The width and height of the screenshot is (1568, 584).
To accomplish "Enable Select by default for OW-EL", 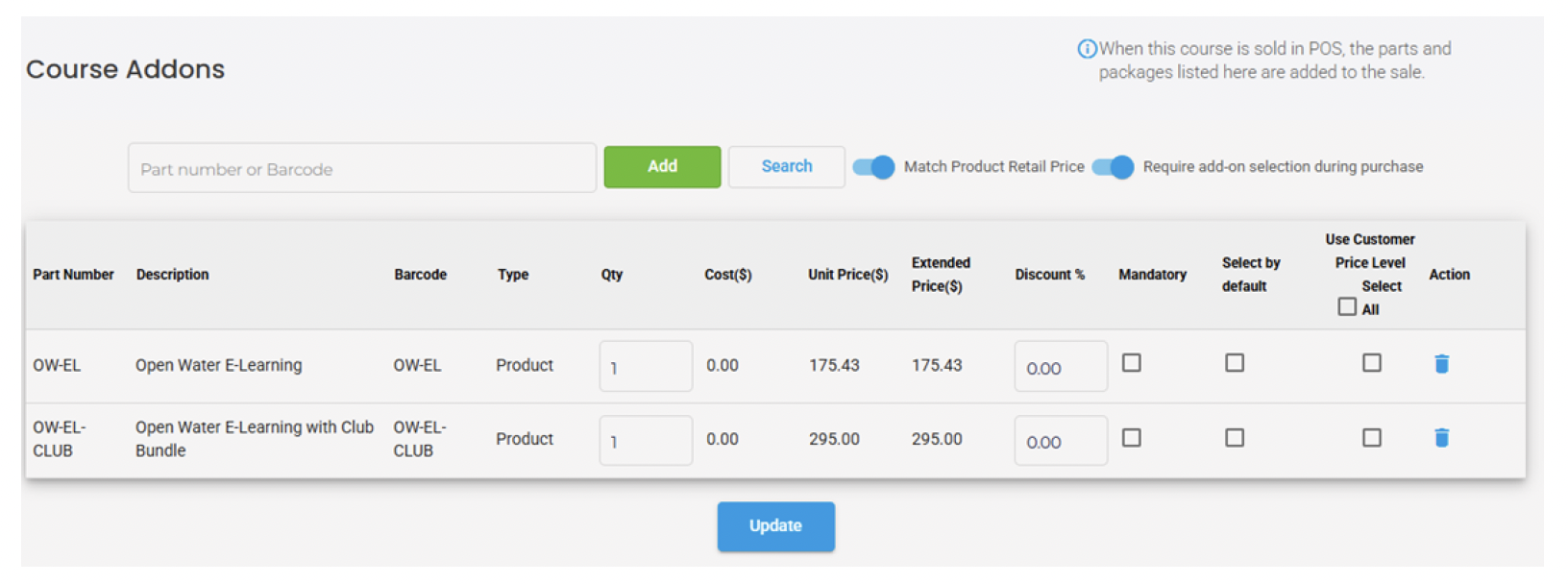I will pos(1235,363).
